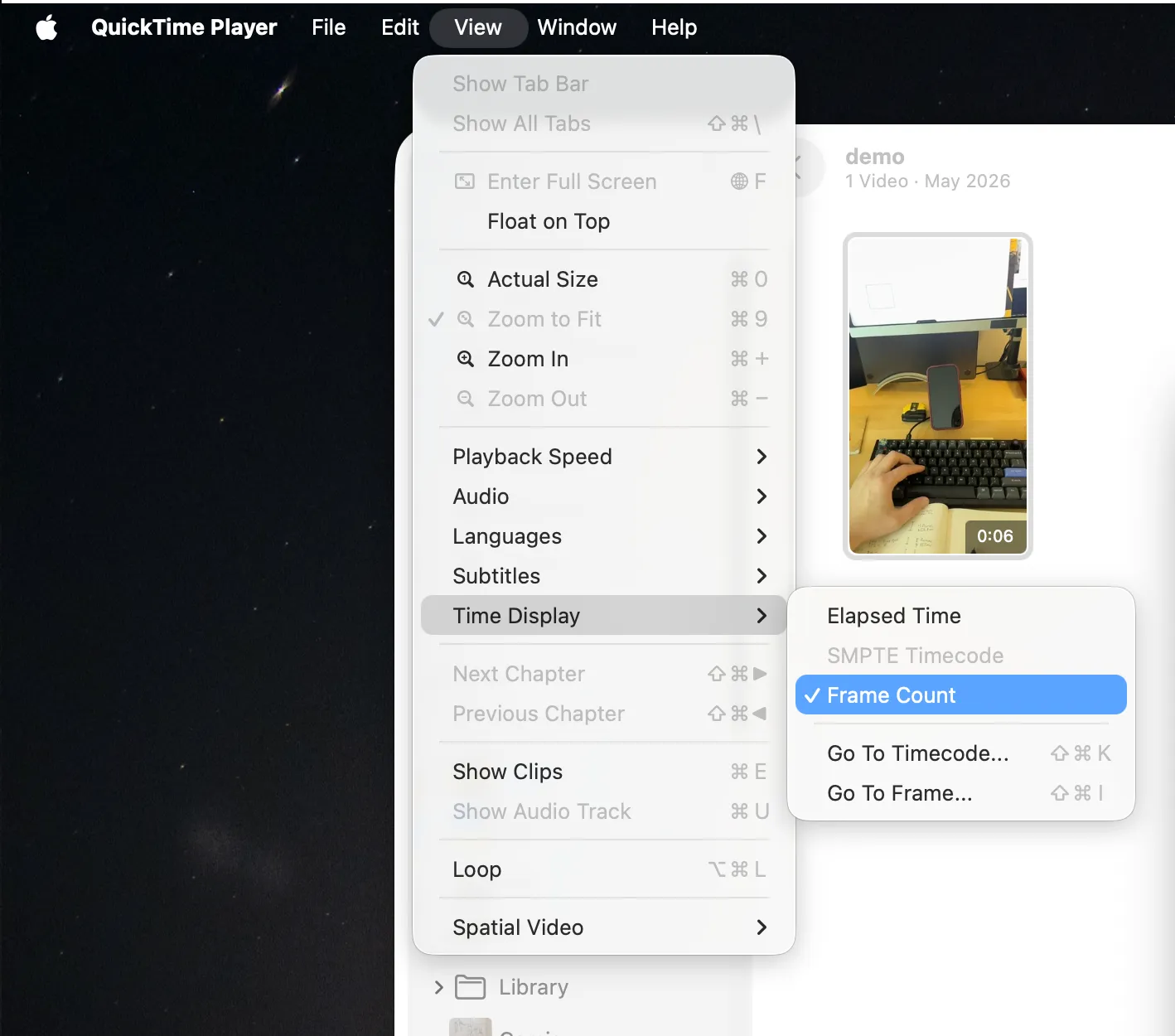Screen dimensions: 1175x1036
Task: Close the open View menu
Action: point(478,27)
